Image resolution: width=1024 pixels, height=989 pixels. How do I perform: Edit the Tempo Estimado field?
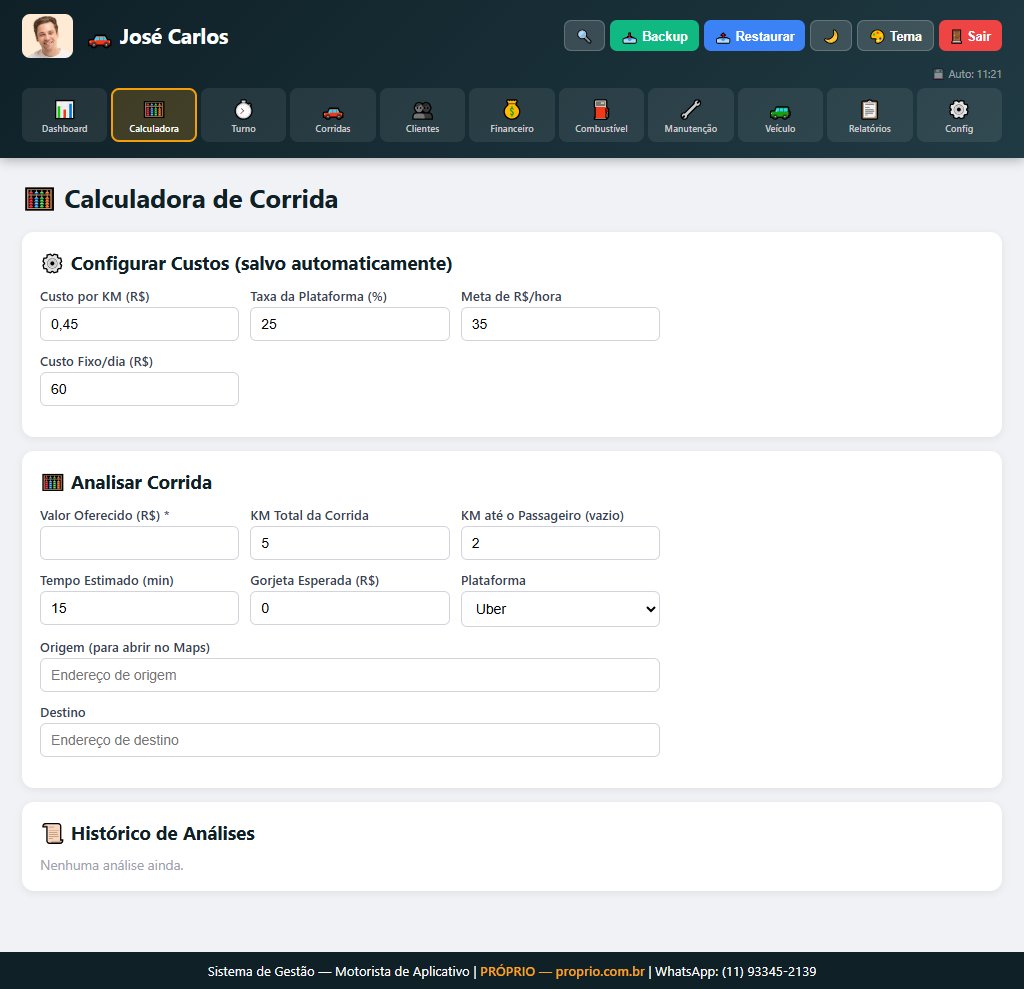click(139, 608)
